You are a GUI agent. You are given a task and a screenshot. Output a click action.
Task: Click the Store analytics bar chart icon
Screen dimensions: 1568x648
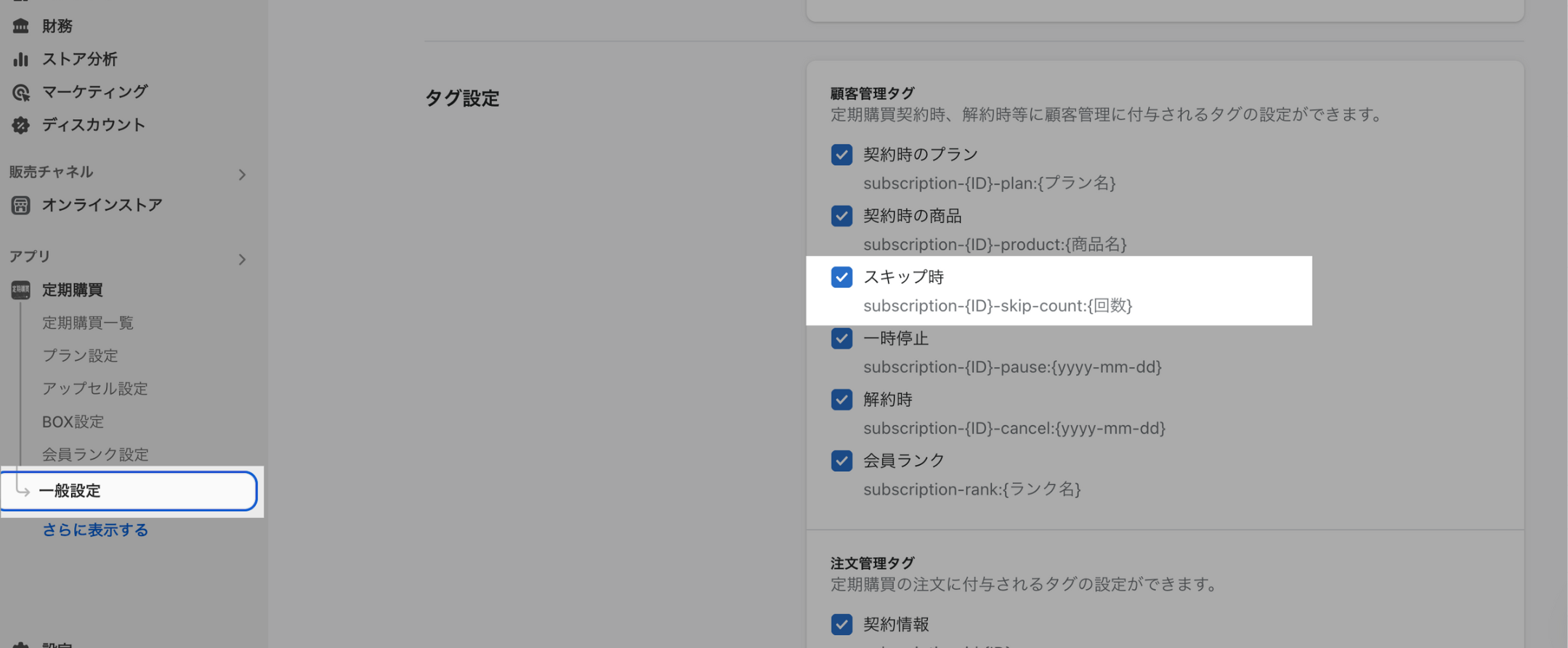20,59
